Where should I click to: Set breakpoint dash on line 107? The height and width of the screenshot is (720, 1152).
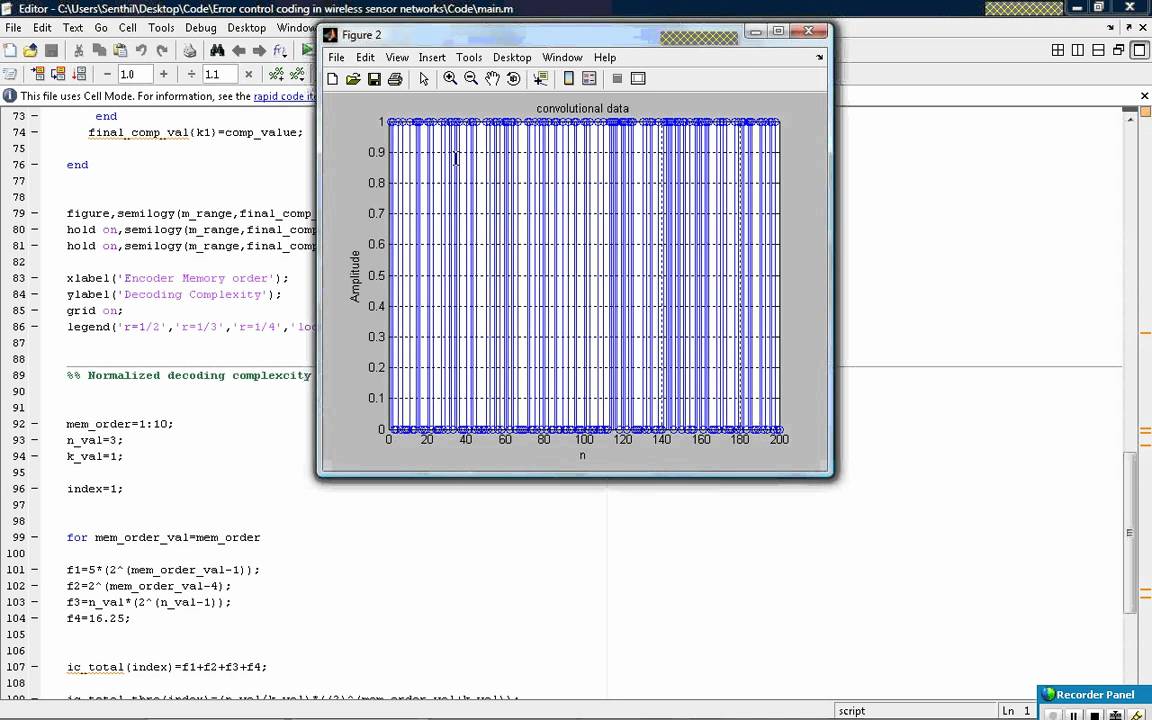35,667
